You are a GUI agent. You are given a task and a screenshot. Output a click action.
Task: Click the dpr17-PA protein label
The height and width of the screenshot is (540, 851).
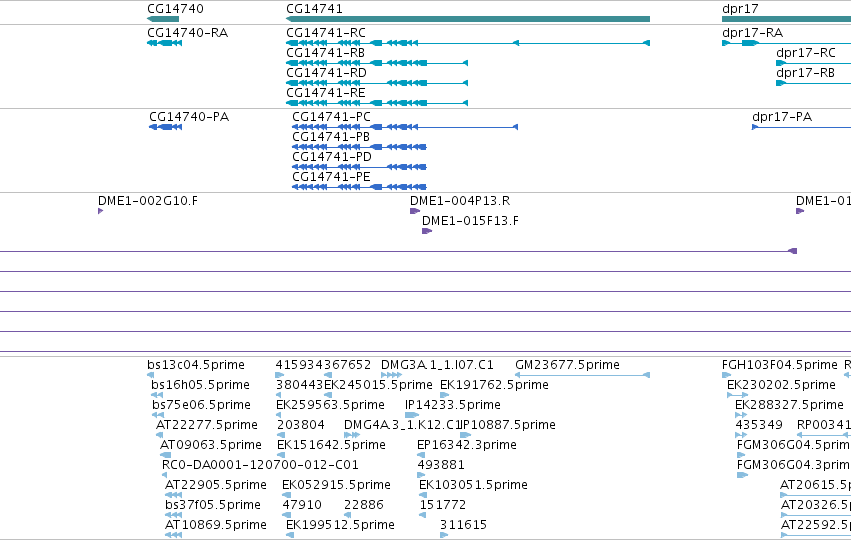point(782,117)
